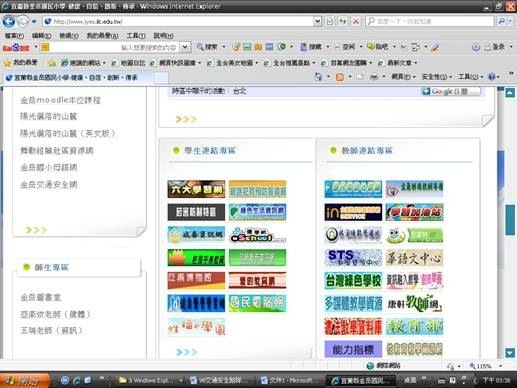Open the 編輯(E) menu

click(41, 35)
